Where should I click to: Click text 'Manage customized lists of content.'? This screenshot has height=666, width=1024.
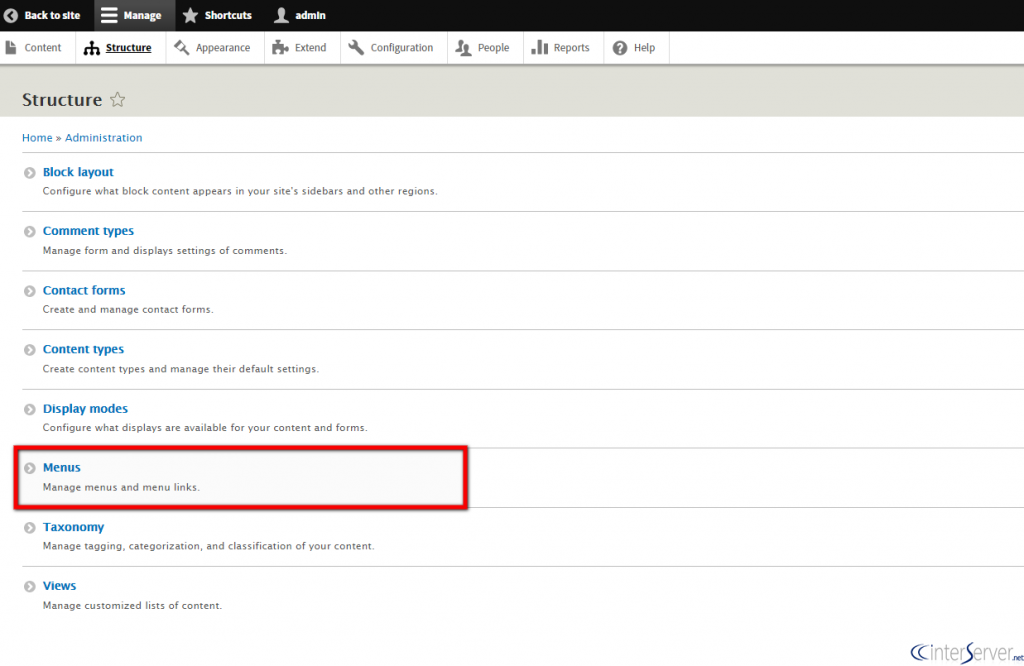(133, 605)
